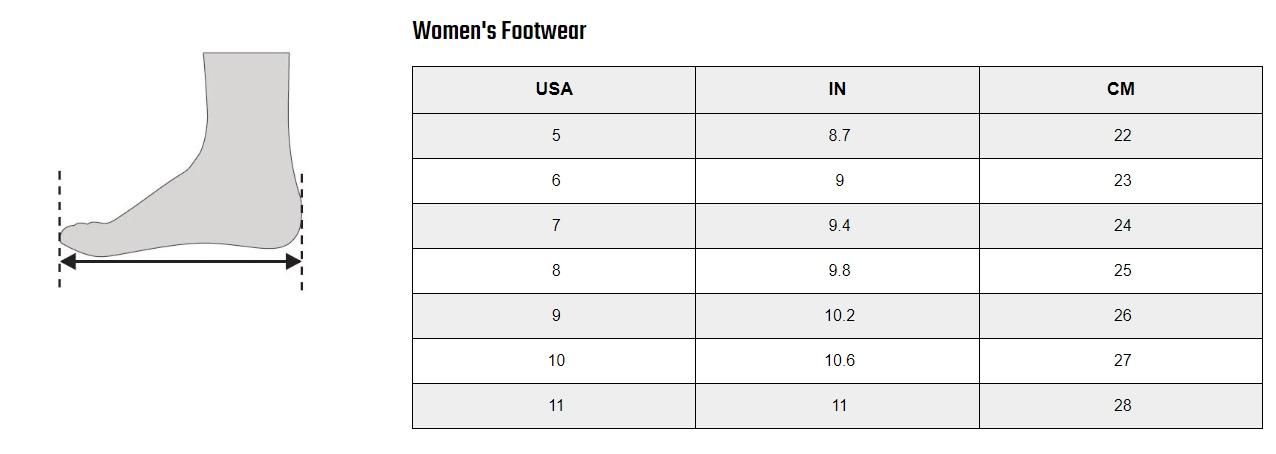
Task: Click the double-headed foot length arrow
Action: tap(181, 261)
